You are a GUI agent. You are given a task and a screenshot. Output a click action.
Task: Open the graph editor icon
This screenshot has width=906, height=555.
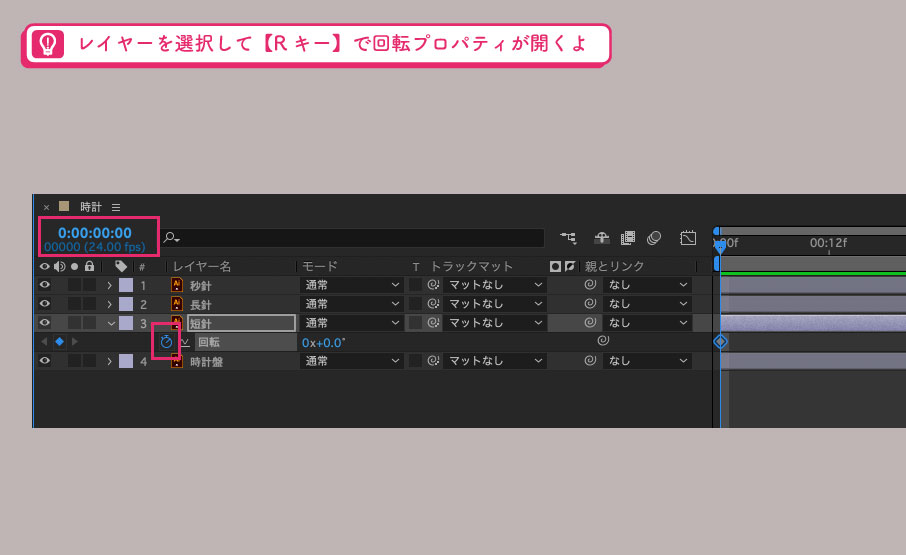tap(688, 237)
